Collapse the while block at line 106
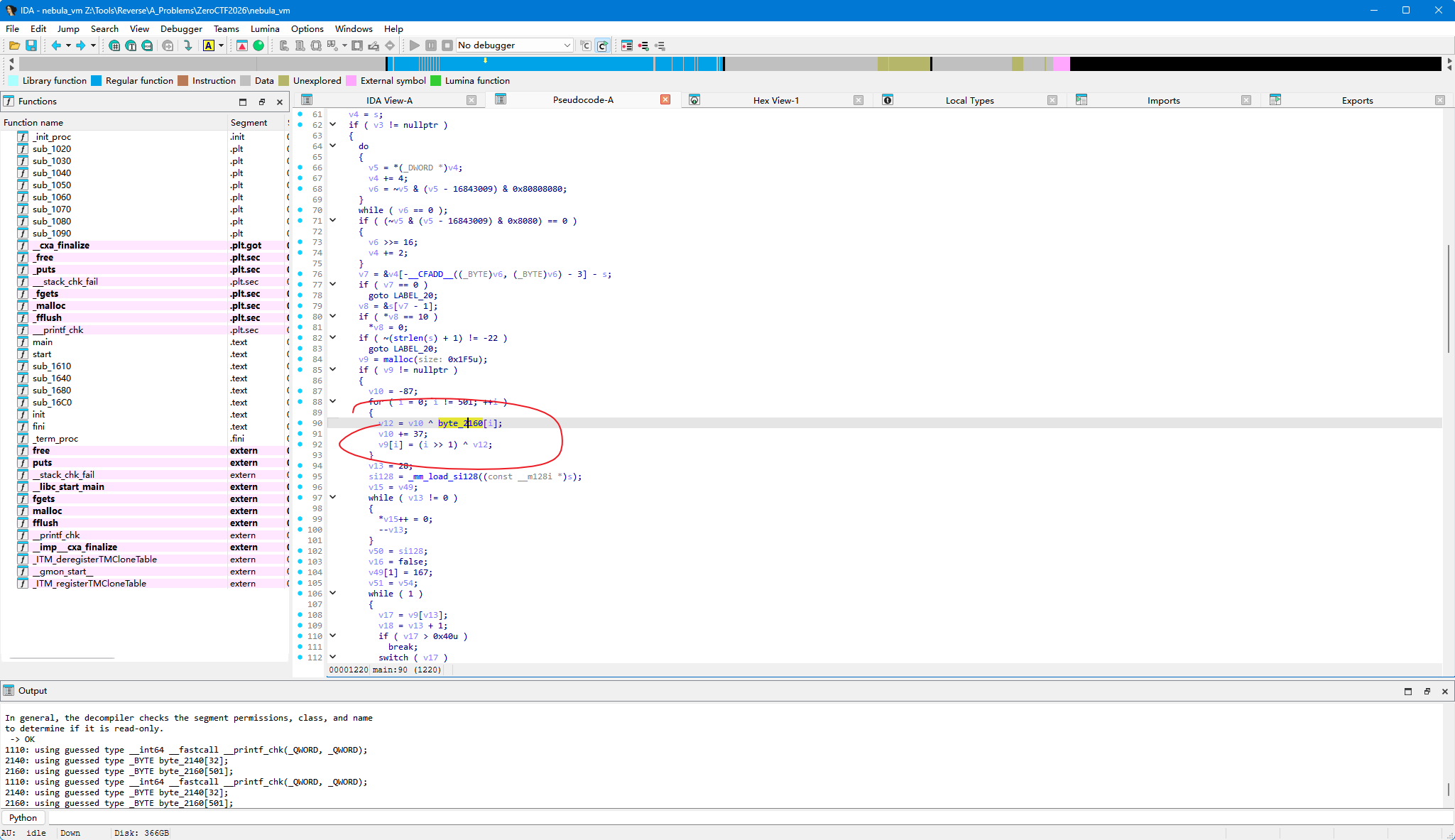The image size is (1455, 840). click(332, 593)
